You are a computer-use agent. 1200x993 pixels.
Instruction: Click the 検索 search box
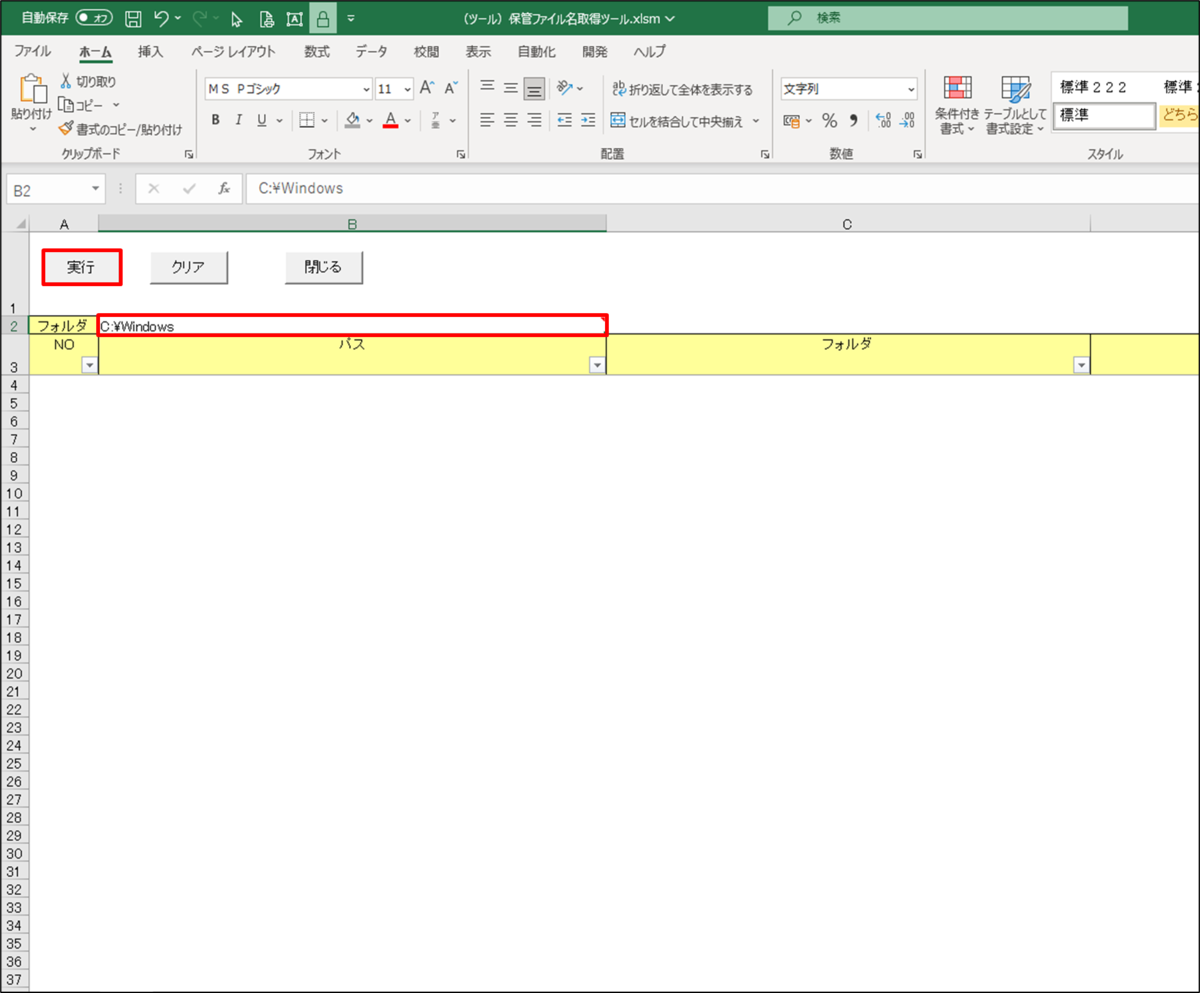click(x=948, y=18)
